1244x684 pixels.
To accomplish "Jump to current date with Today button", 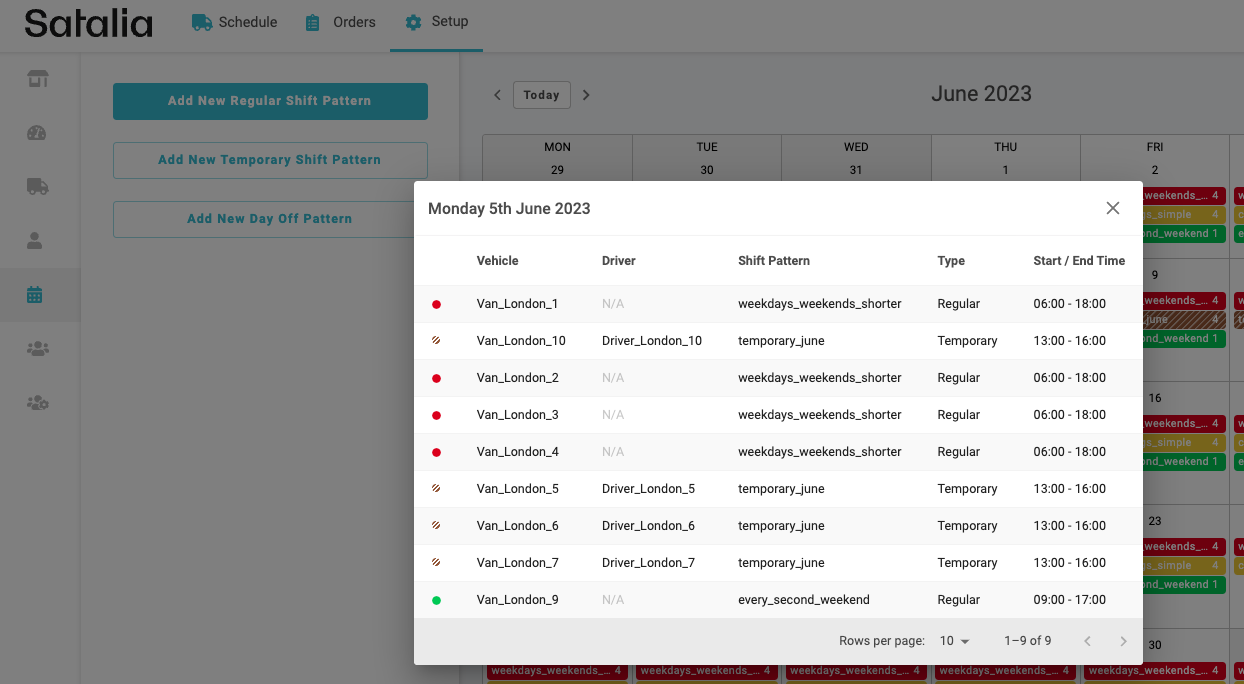I will pos(541,95).
